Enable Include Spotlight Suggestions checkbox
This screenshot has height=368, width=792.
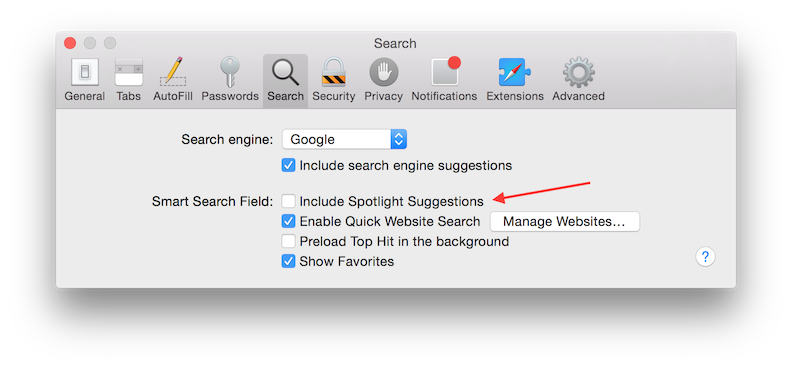[x=288, y=201]
